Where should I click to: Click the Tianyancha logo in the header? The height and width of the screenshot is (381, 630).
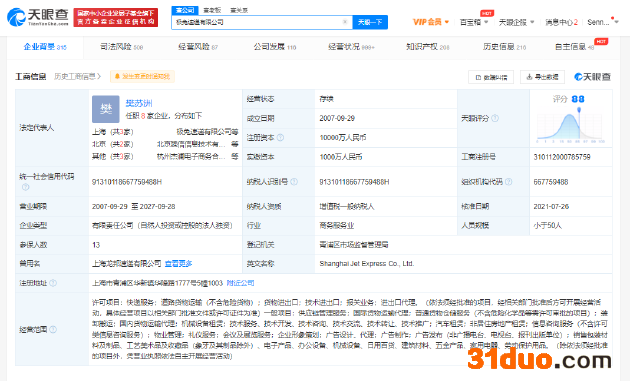pos(38,17)
